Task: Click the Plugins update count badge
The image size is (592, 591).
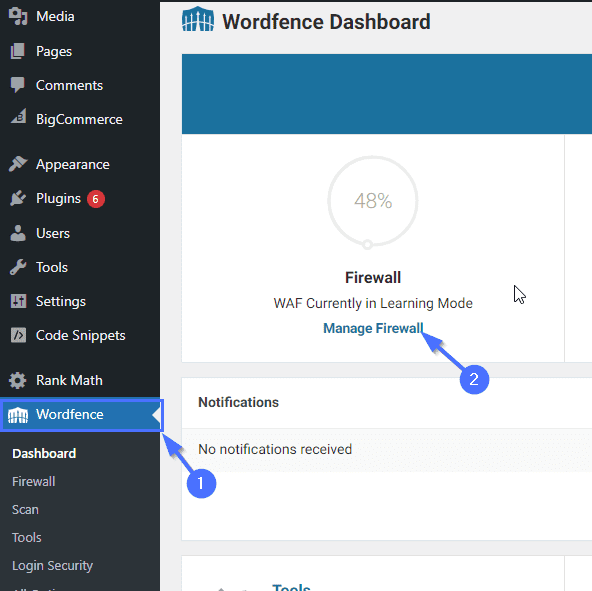Action: tap(96, 199)
